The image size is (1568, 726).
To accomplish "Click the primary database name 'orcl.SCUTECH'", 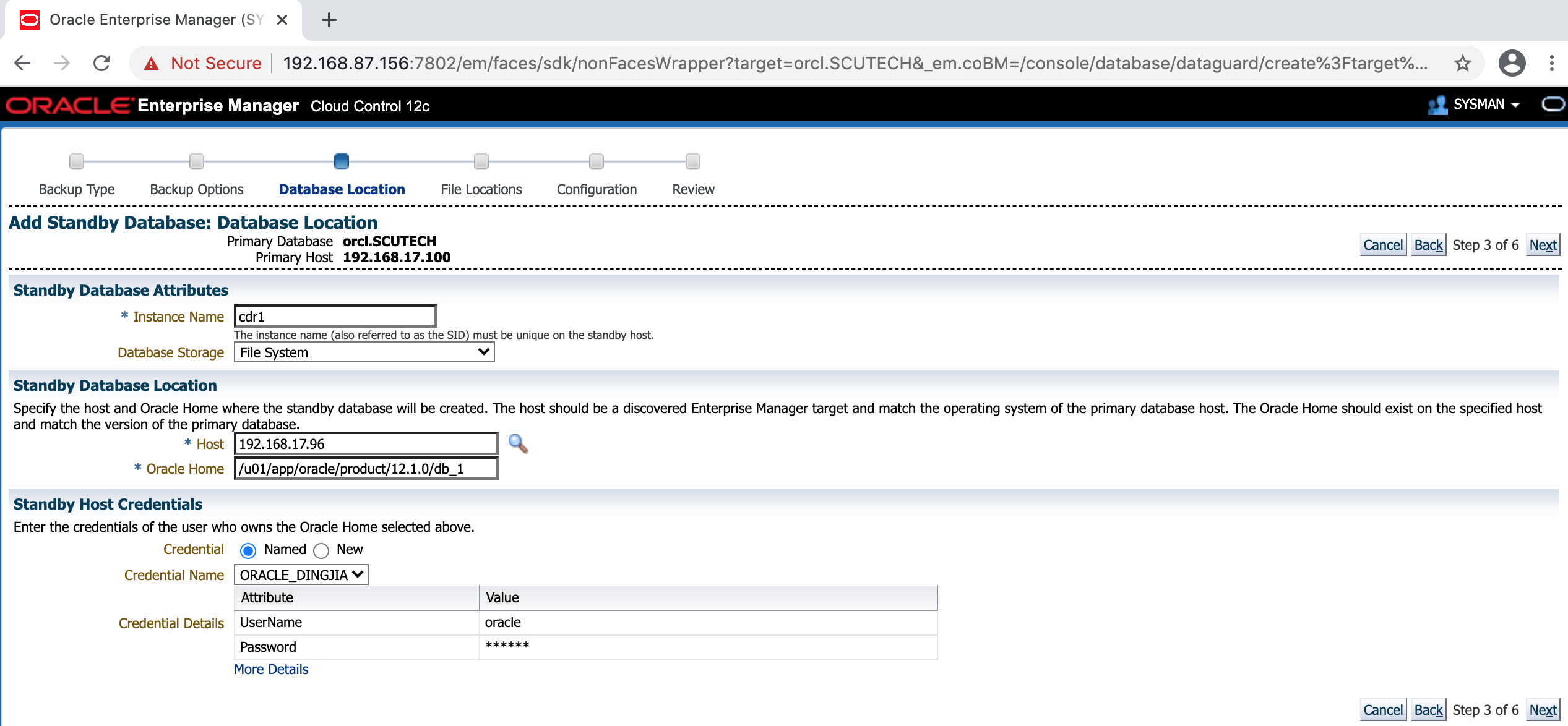I will [x=389, y=241].
